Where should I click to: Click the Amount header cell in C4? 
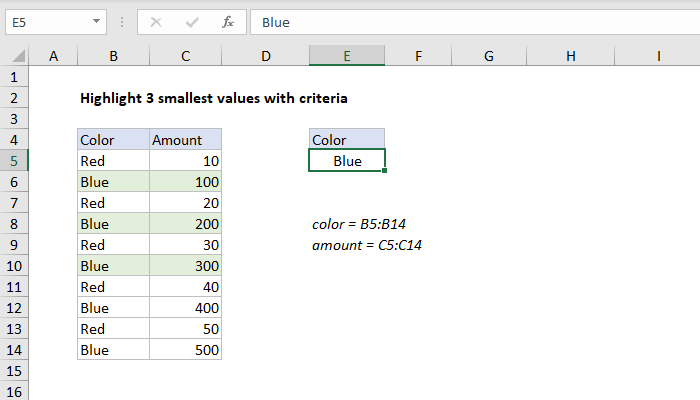click(185, 140)
